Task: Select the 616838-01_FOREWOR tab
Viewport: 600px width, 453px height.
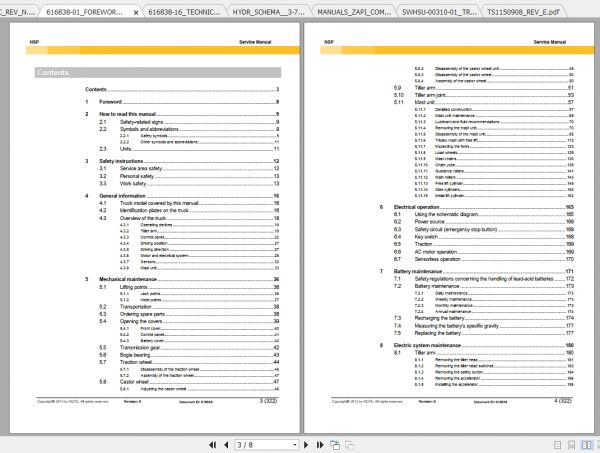Action: (85, 12)
